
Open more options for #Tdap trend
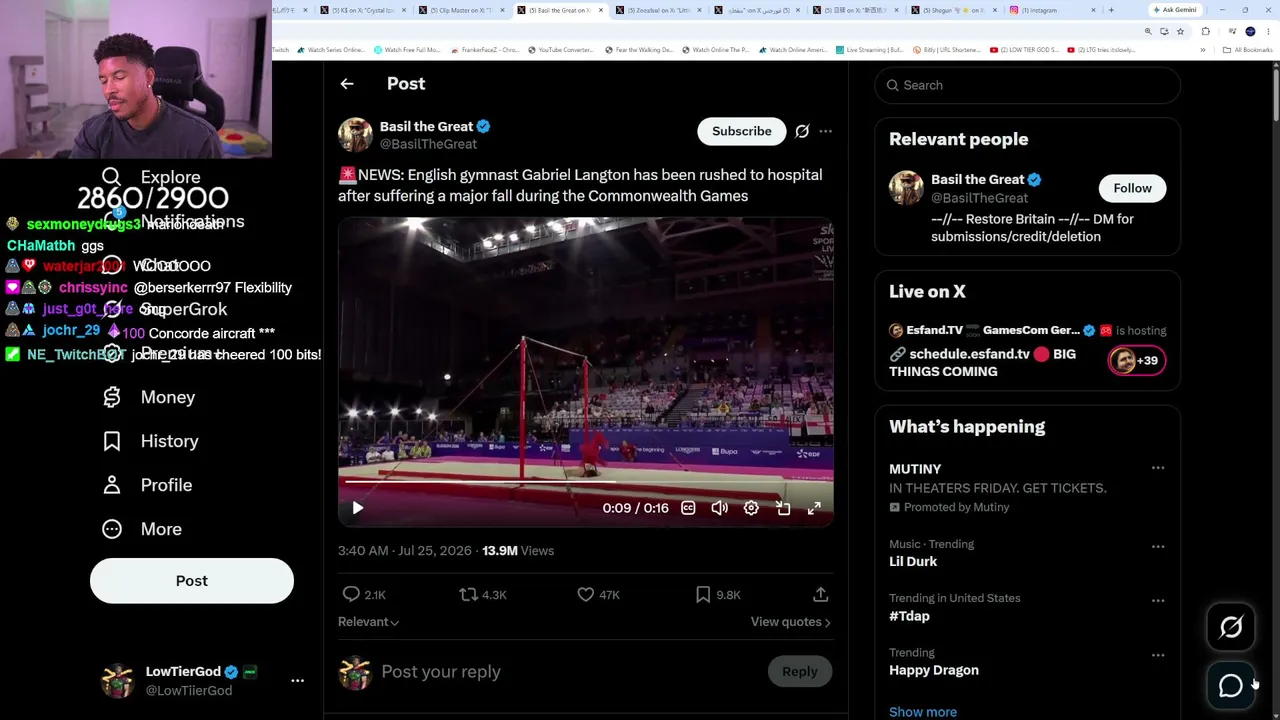click(x=1158, y=600)
